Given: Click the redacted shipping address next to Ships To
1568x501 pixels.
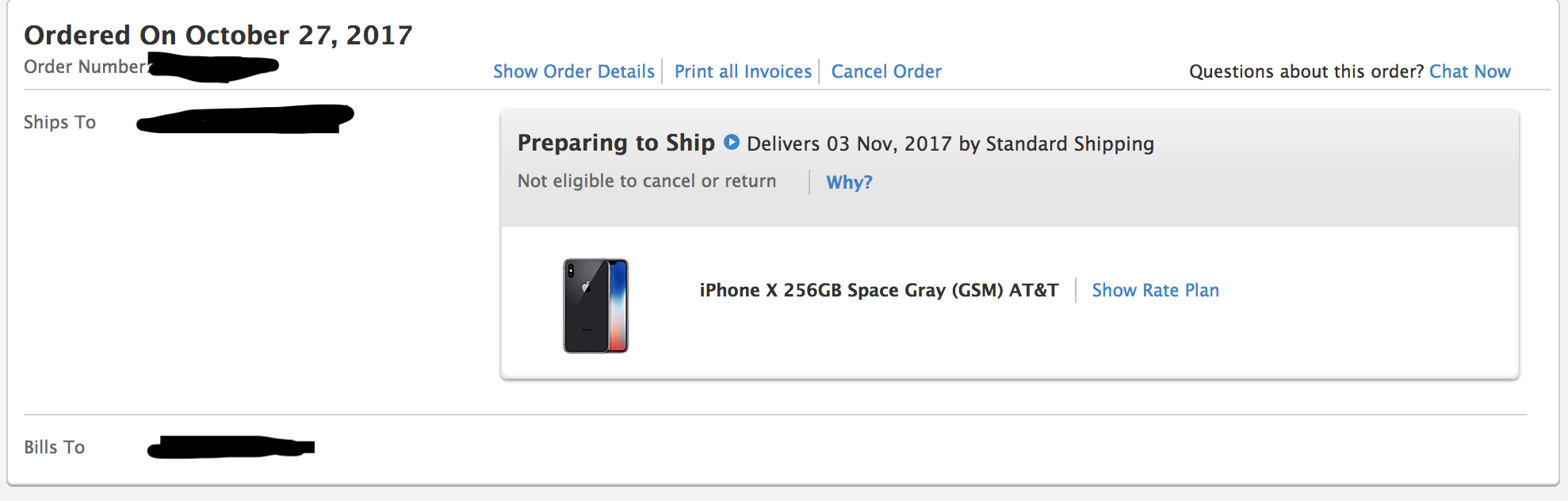Looking at the screenshot, I should 244,119.
